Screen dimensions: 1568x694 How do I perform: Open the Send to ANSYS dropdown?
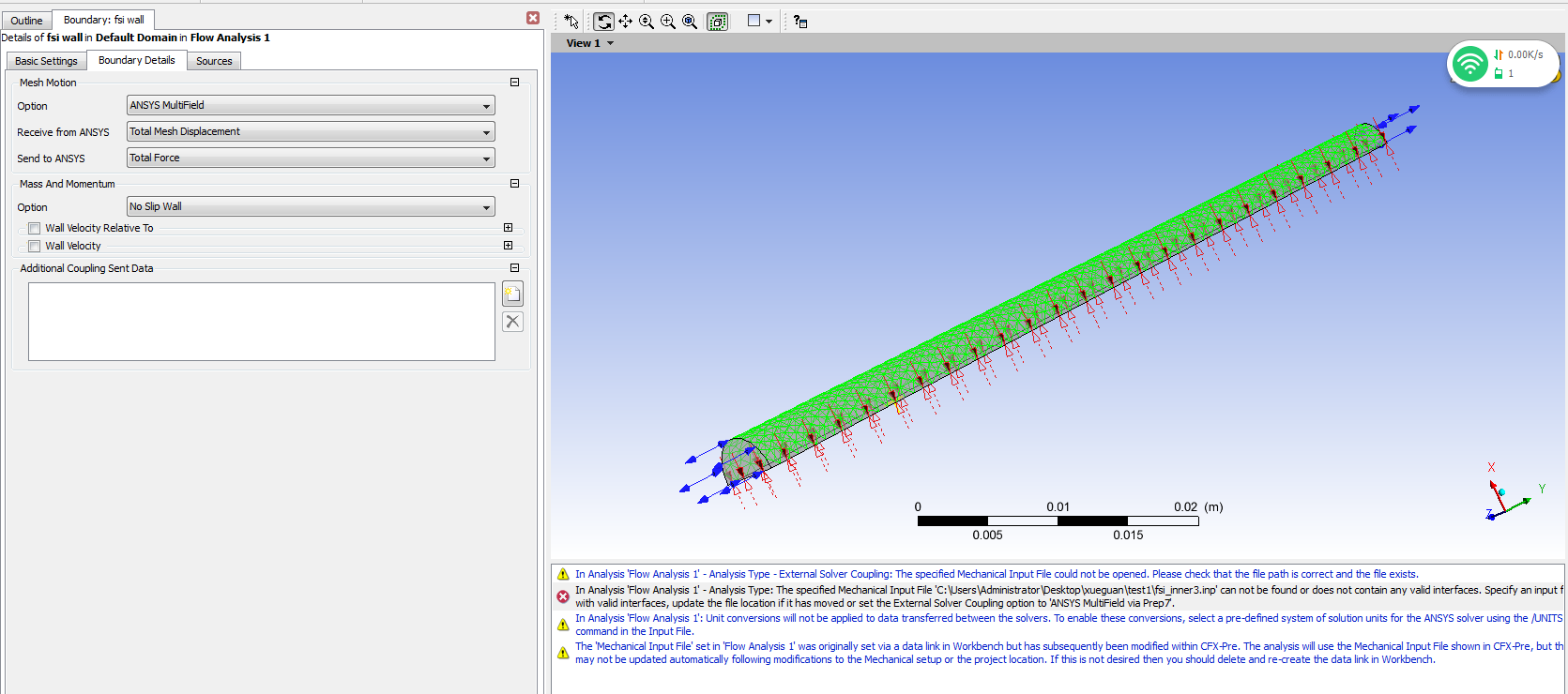point(311,158)
